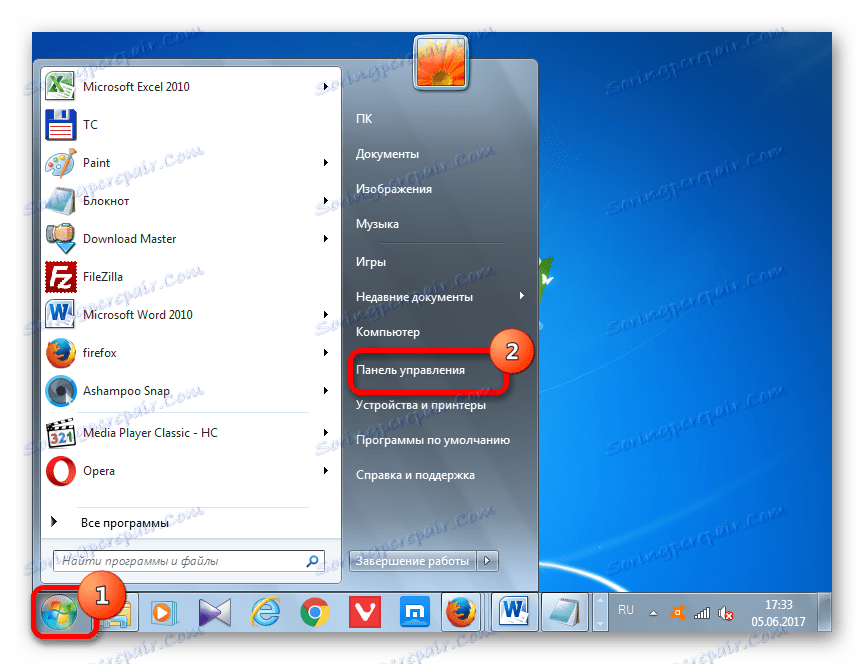Click the Avast antivirus tray icon
The height and width of the screenshot is (664, 864).
pyautogui.click(x=677, y=613)
